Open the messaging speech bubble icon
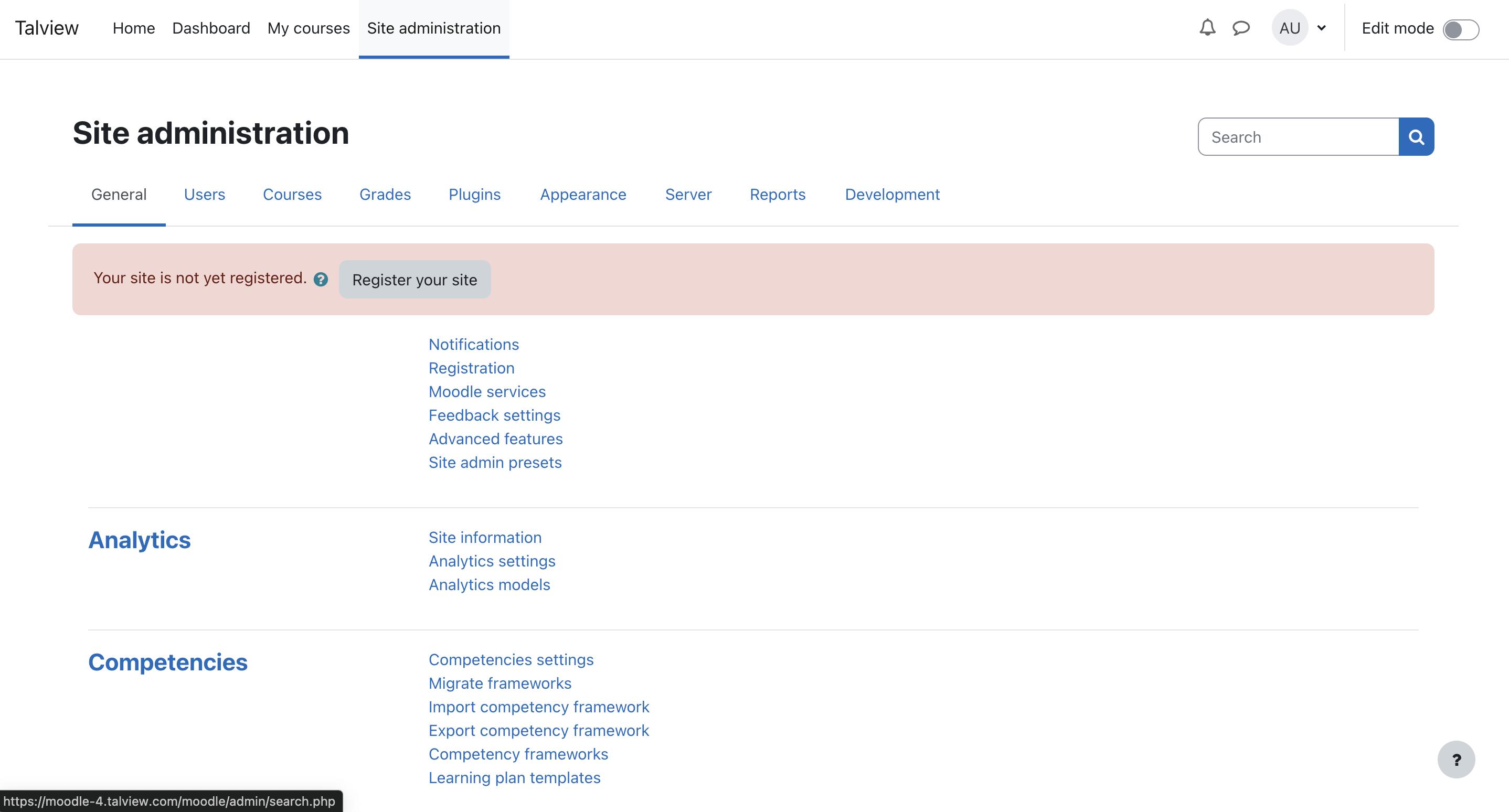 [1241, 27]
